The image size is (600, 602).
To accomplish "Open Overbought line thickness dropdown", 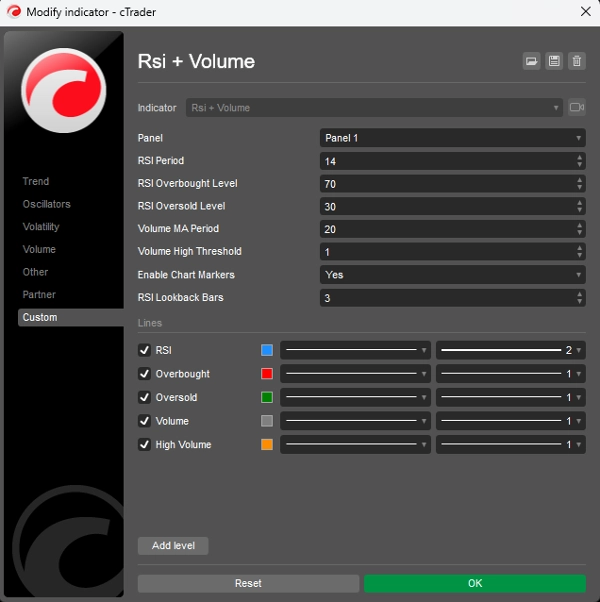I will pos(511,374).
